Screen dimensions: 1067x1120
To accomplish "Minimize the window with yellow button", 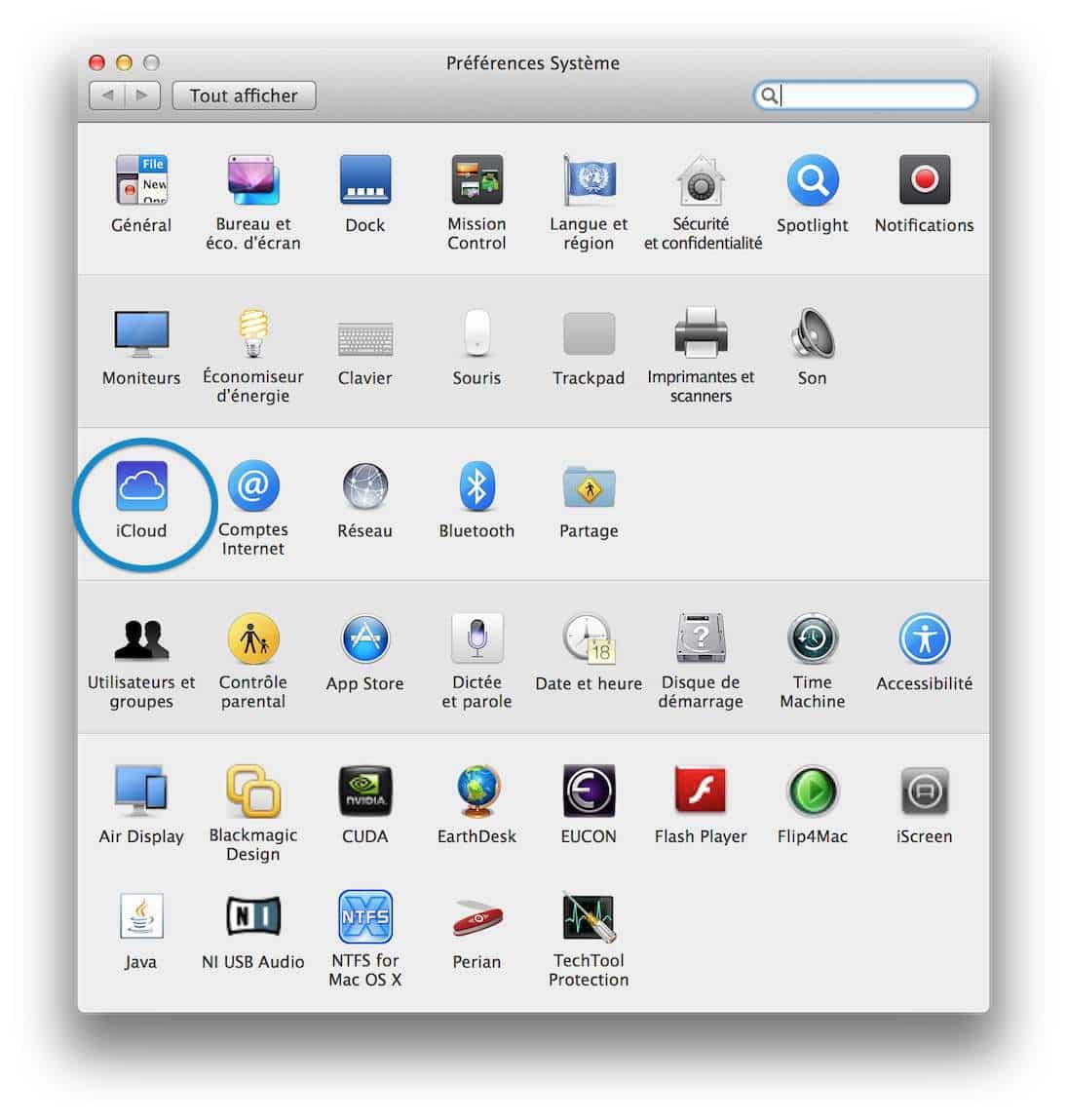I will tap(124, 62).
